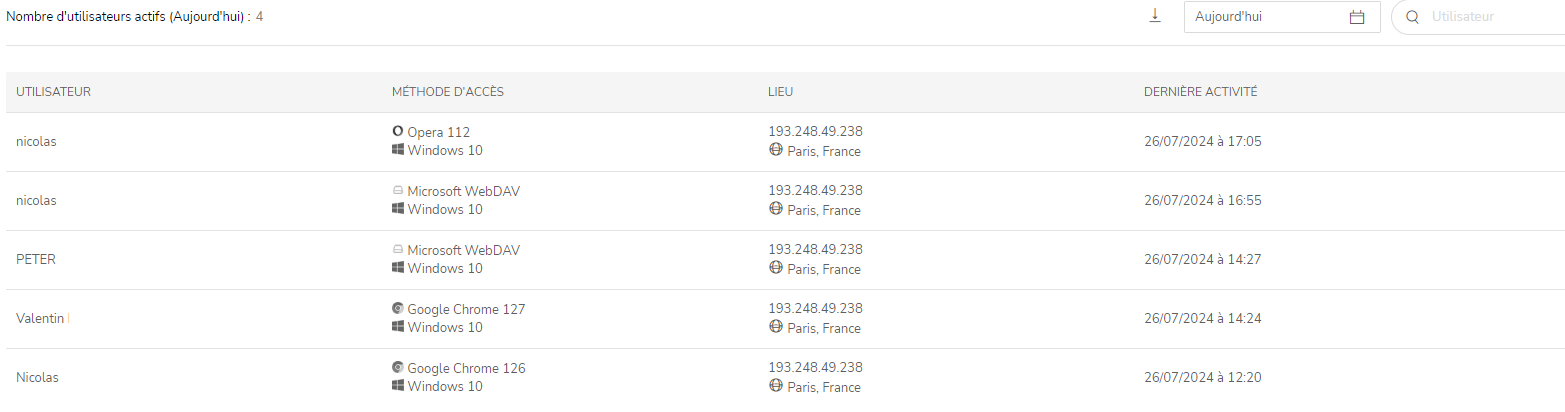Image resolution: width=1565 pixels, height=412 pixels.
Task: Click the search magnifier icon
Action: click(1413, 17)
